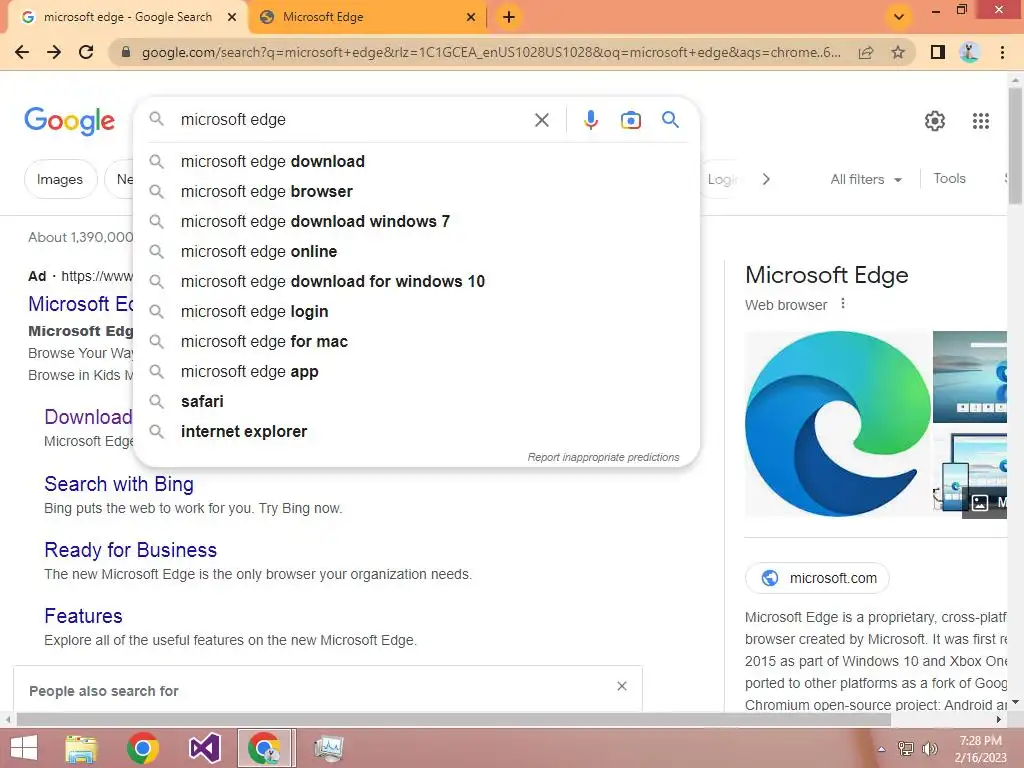Viewport: 1024px width, 768px height.
Task: Open the All filters dropdown
Action: [x=866, y=179]
